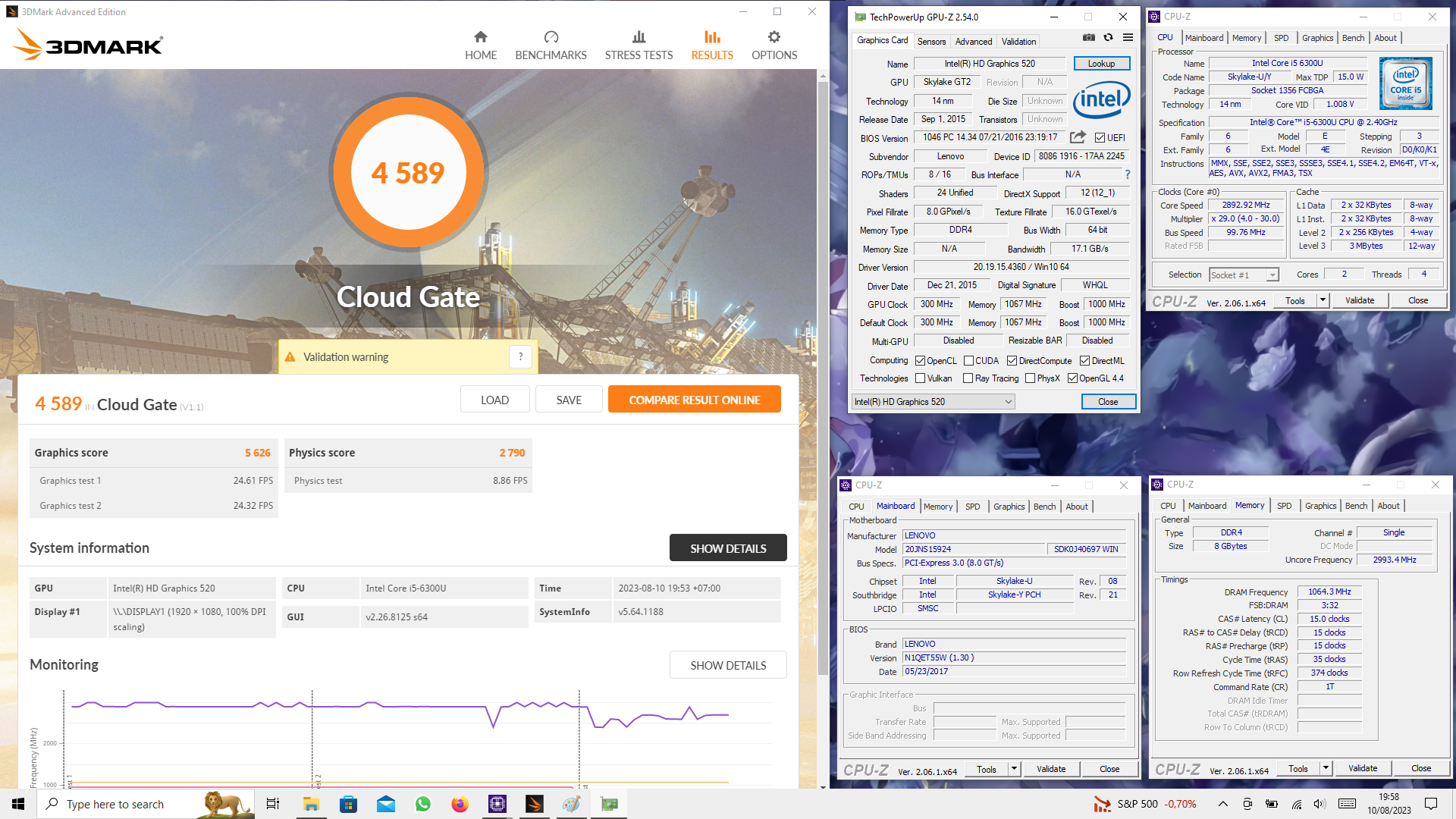Open Graphics tab in CPU-Z Memory window
The height and width of the screenshot is (819, 1456).
(x=1320, y=506)
